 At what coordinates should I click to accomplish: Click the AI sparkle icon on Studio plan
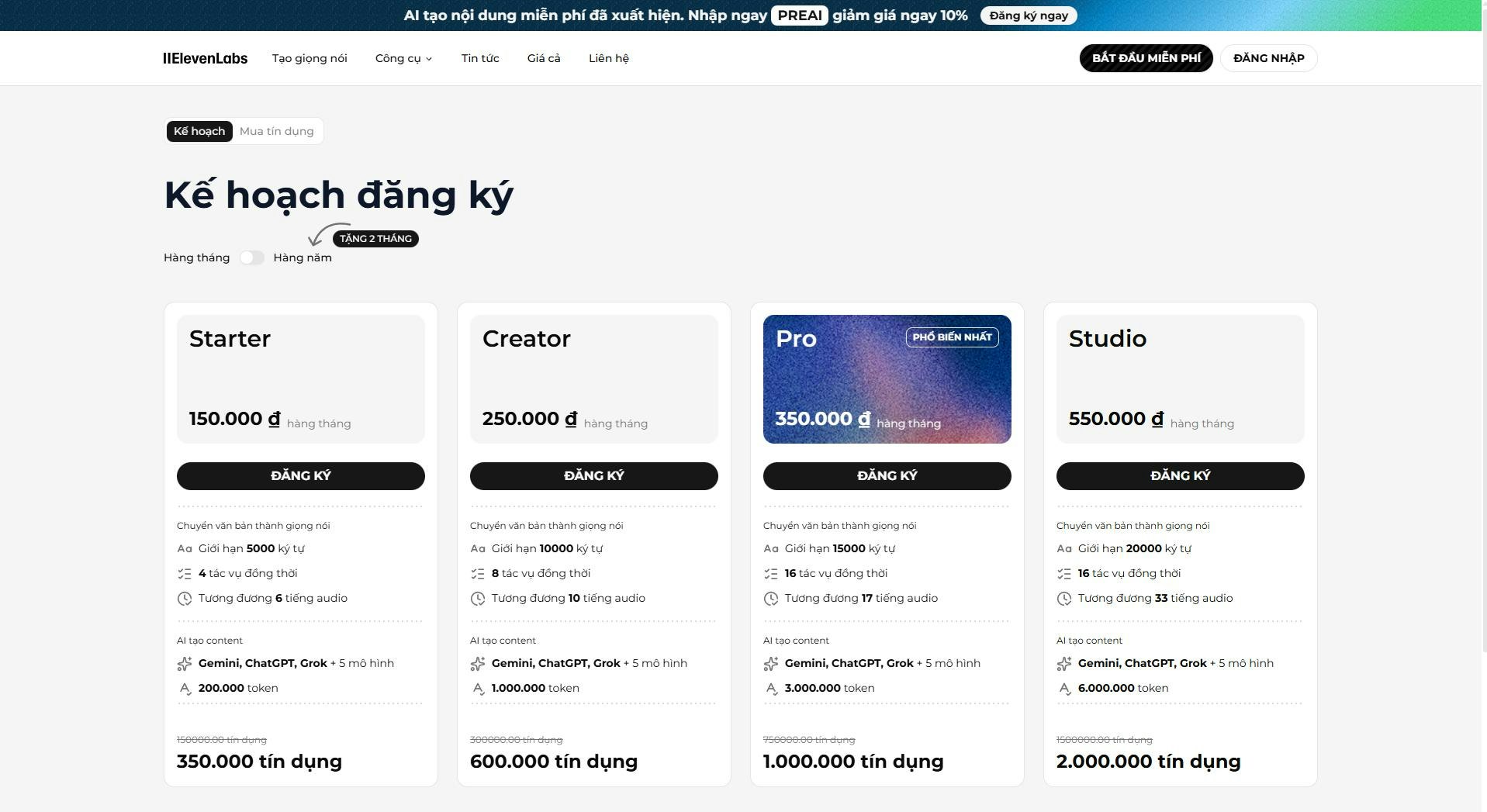point(1063,663)
